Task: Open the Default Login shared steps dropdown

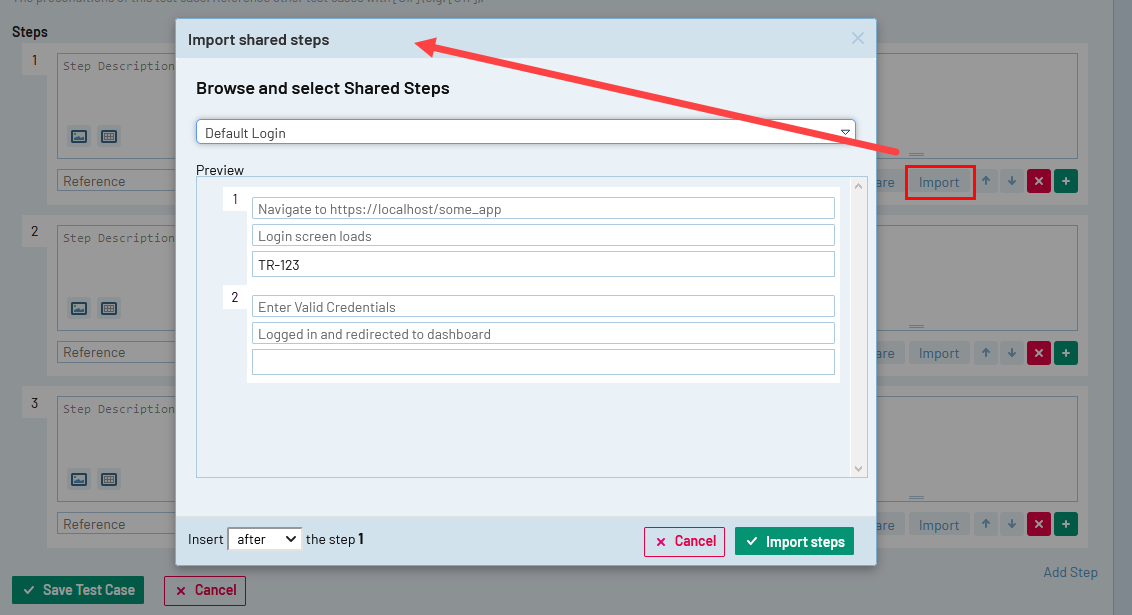Action: point(525,132)
